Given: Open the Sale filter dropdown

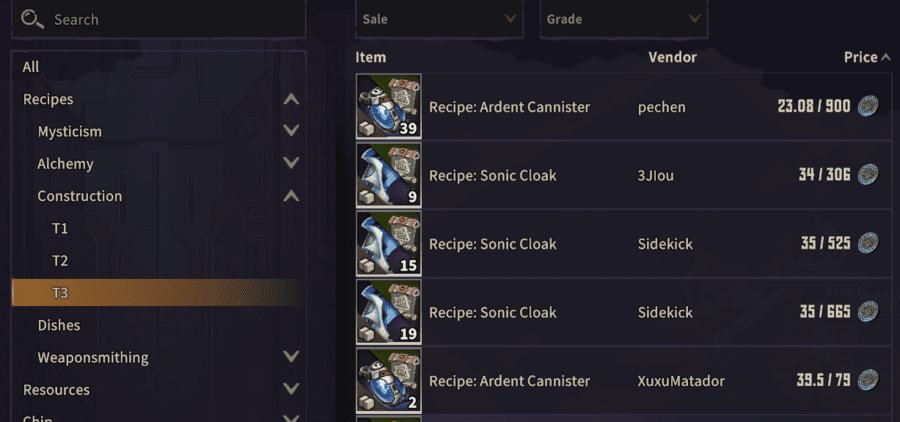Looking at the screenshot, I should coord(440,19).
